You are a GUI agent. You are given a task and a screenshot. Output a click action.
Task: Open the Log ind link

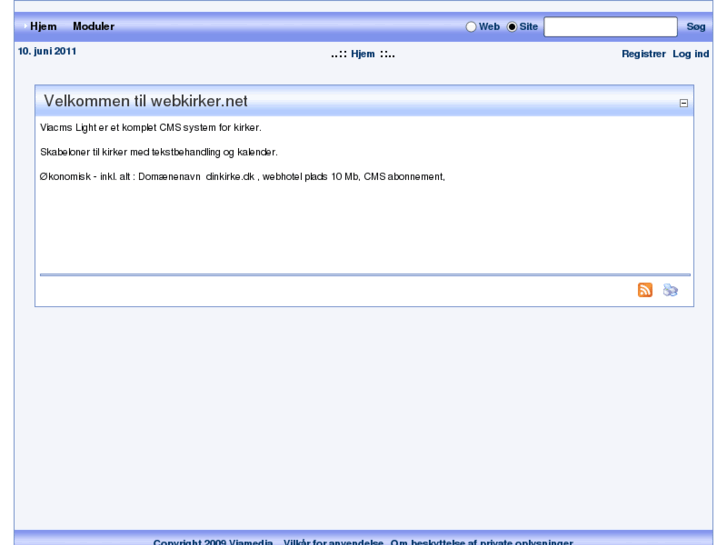[x=690, y=54]
